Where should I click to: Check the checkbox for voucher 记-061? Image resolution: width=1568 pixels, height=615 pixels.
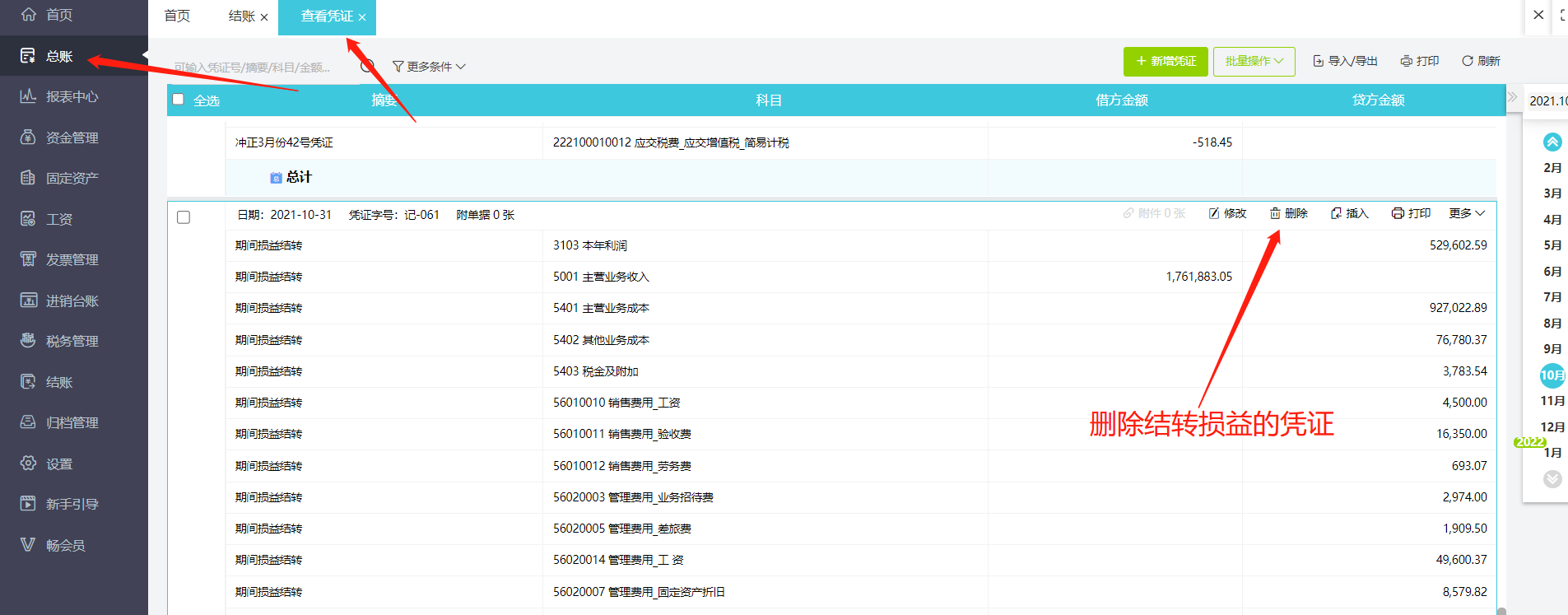coord(184,217)
